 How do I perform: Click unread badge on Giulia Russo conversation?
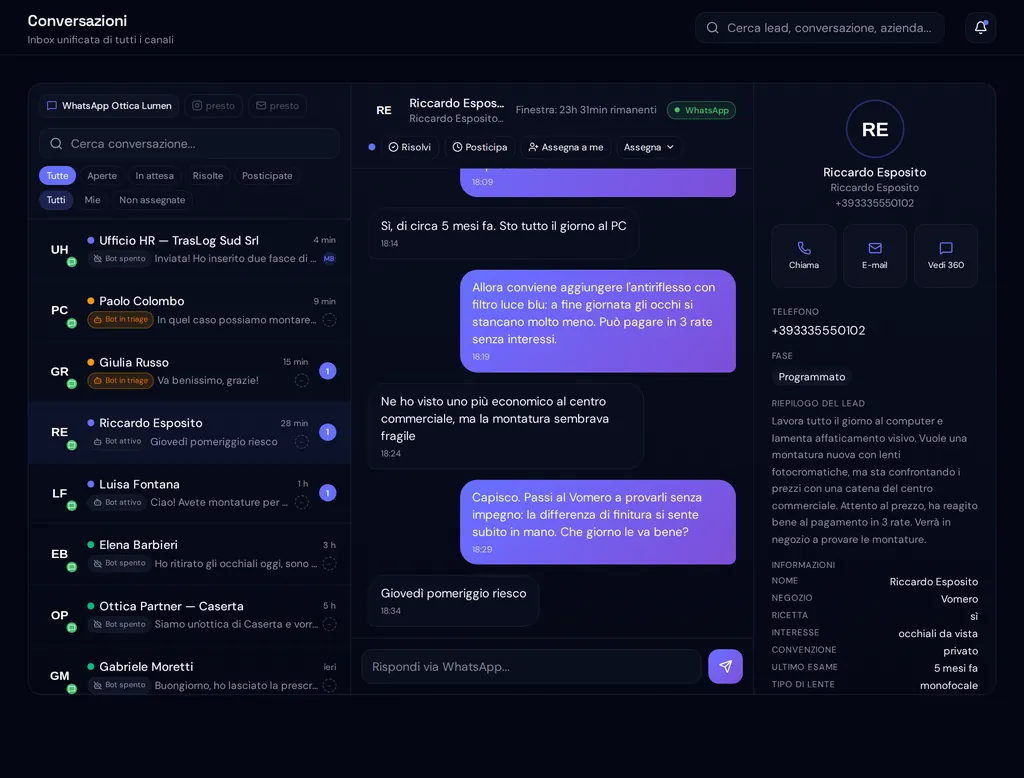click(x=328, y=371)
